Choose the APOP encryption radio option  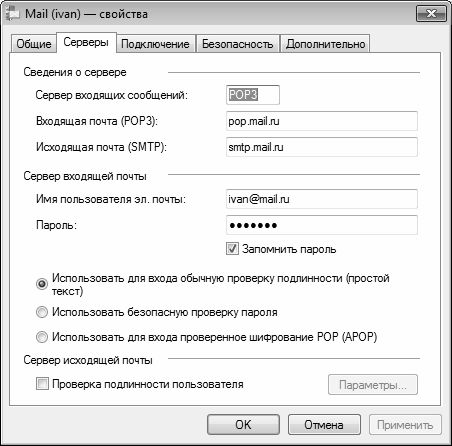(x=42, y=337)
